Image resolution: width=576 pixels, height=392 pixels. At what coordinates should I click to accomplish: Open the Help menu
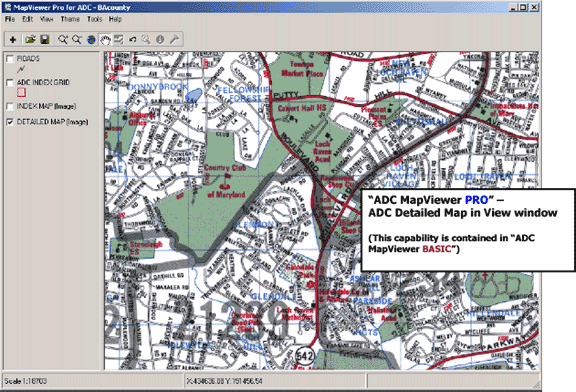[x=115, y=19]
